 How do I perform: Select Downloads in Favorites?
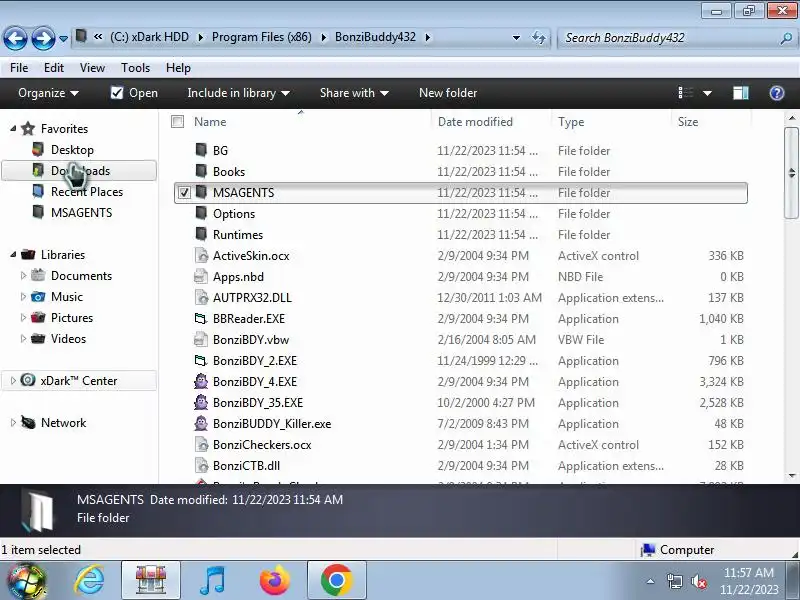point(80,170)
